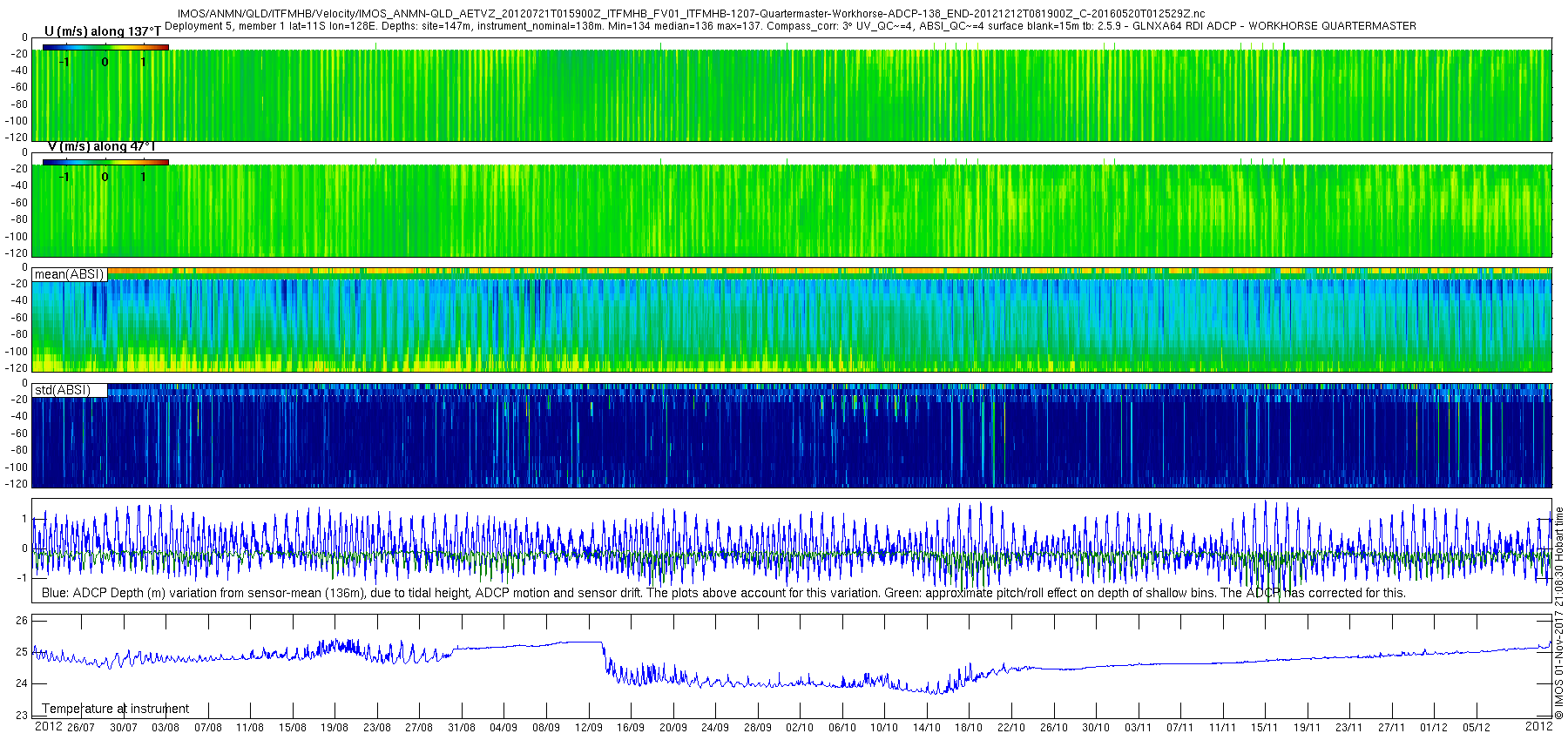Click the 'Temperature at instrument' label

[x=115, y=709]
